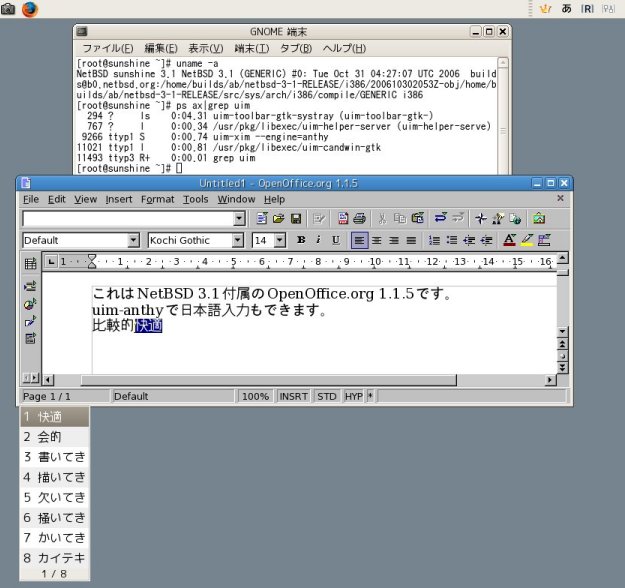Click the Form icon in left toolbar
This screenshot has height=588, width=625.
point(30,339)
